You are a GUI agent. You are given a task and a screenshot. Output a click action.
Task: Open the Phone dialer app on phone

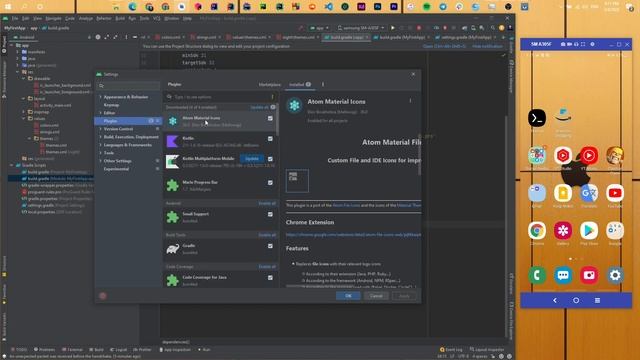pos(537,275)
